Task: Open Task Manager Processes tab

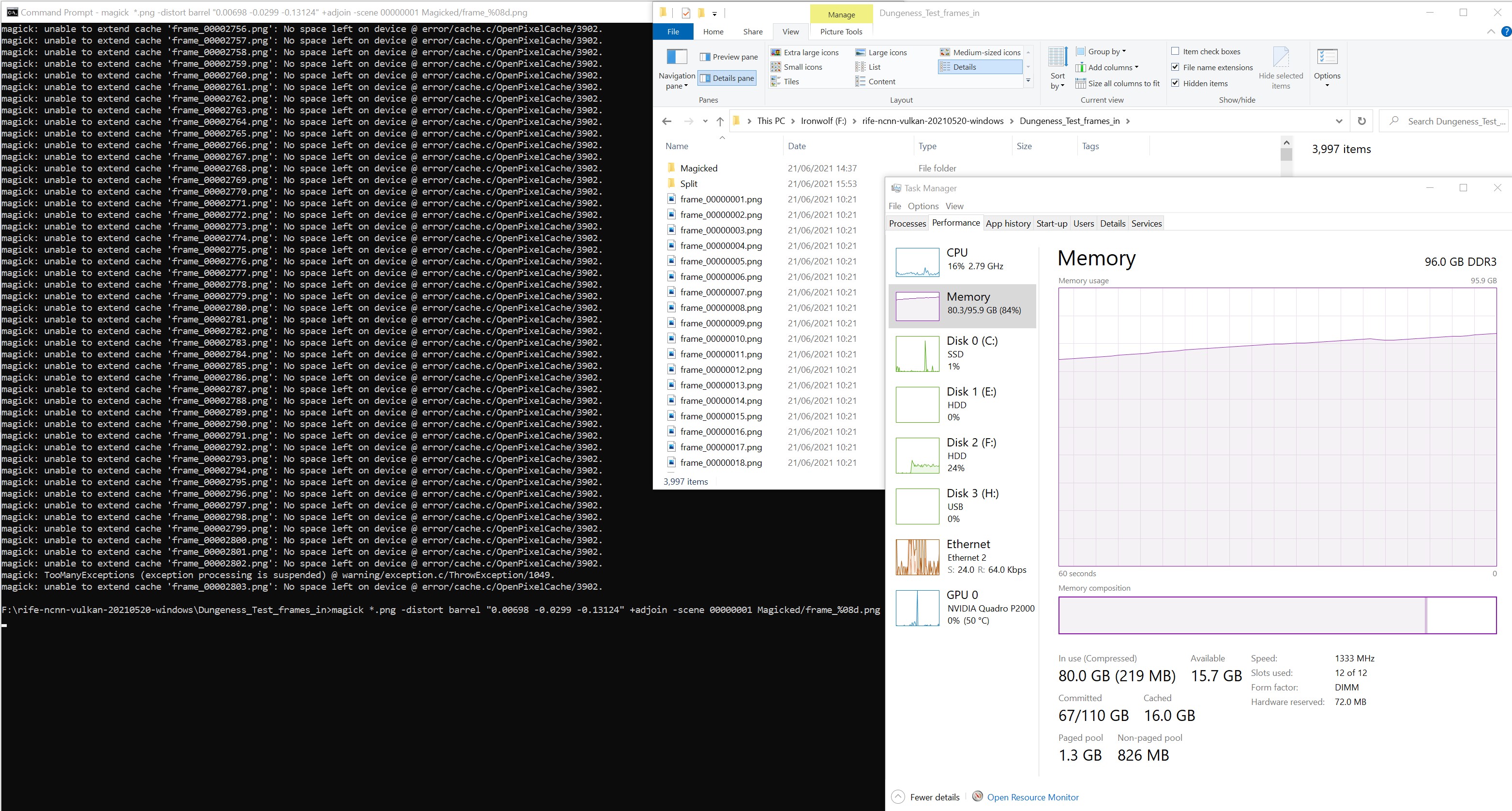Action: coord(907,224)
